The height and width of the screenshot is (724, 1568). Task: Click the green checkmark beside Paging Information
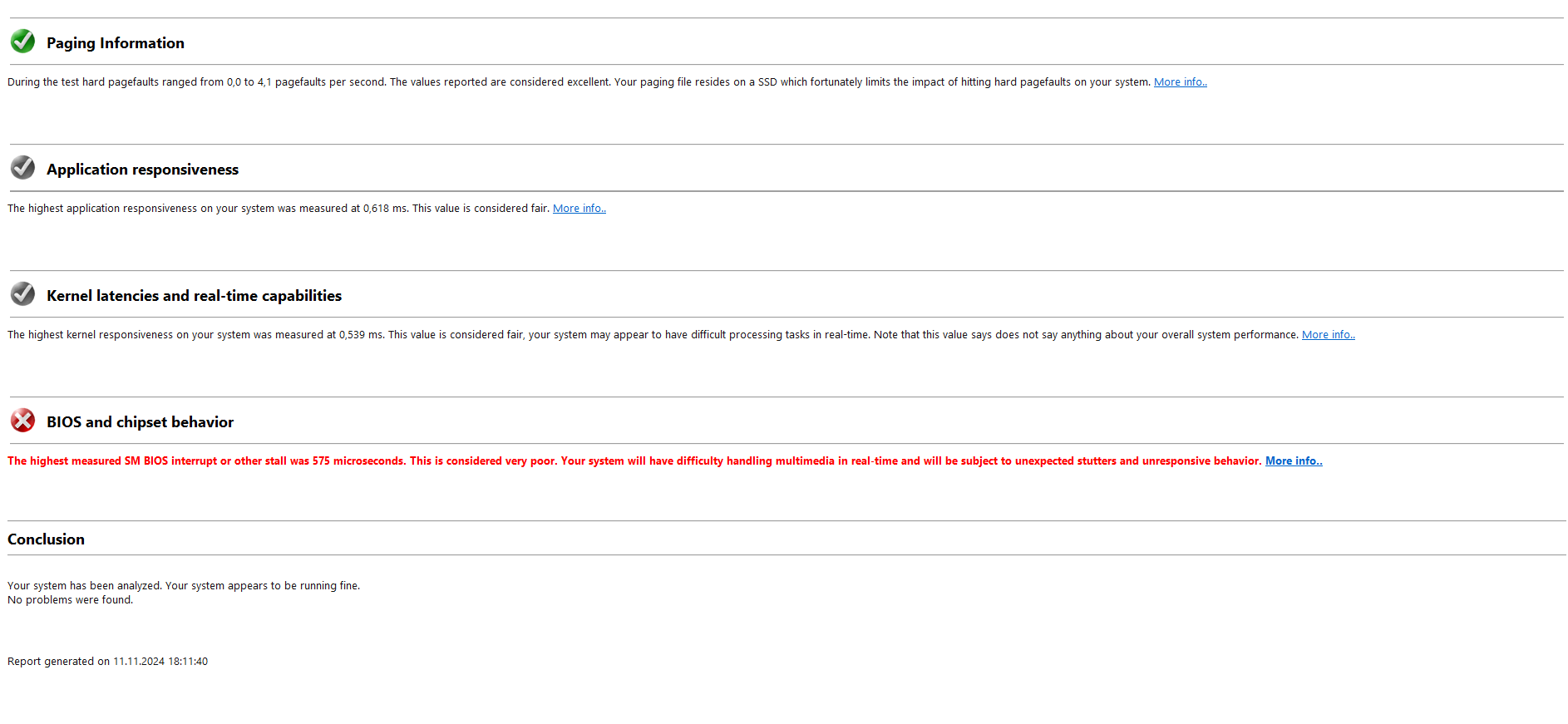tap(22, 42)
